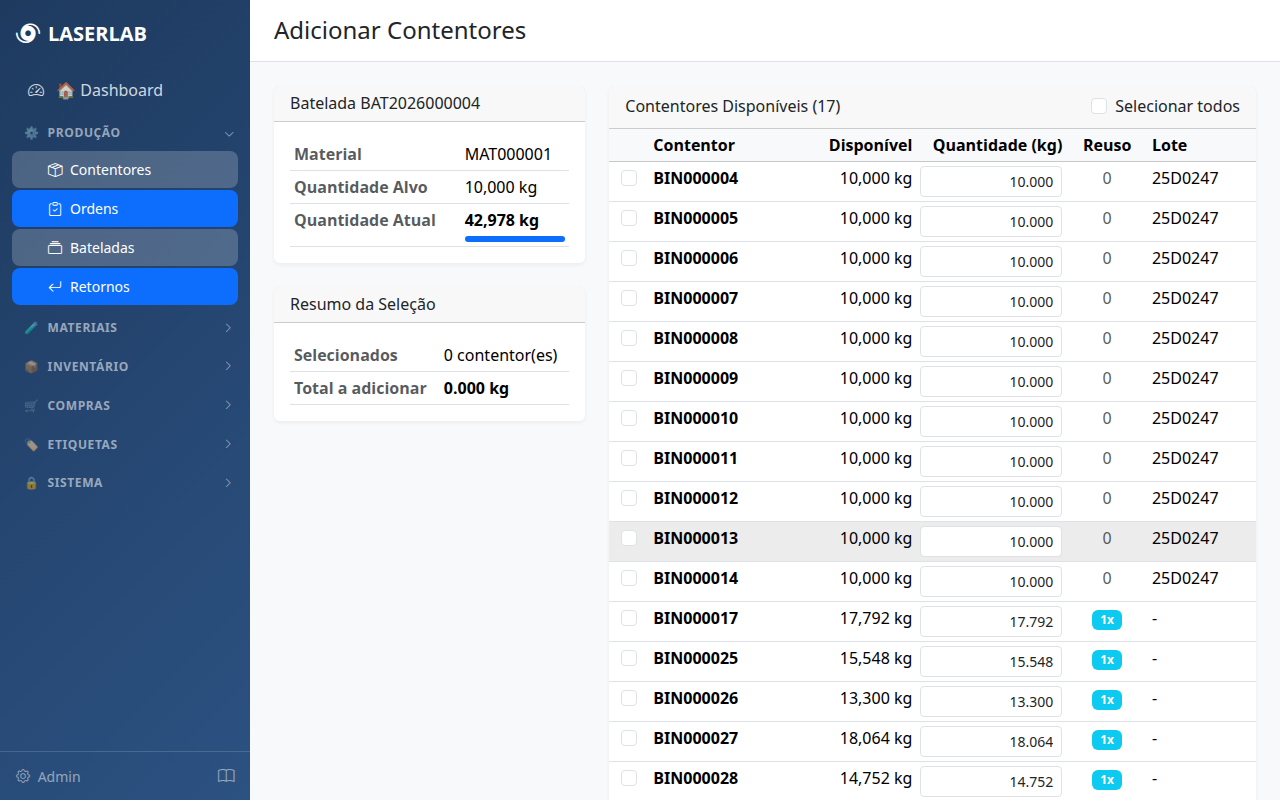The height and width of the screenshot is (800, 1280).
Task: Go to the Dashboard link
Action: pos(121,90)
